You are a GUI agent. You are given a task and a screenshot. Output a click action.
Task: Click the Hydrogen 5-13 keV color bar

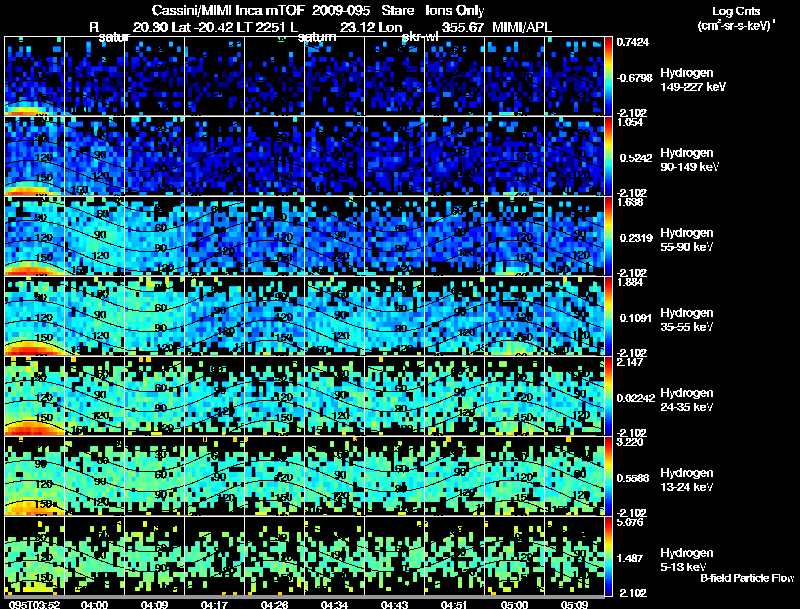pos(608,556)
